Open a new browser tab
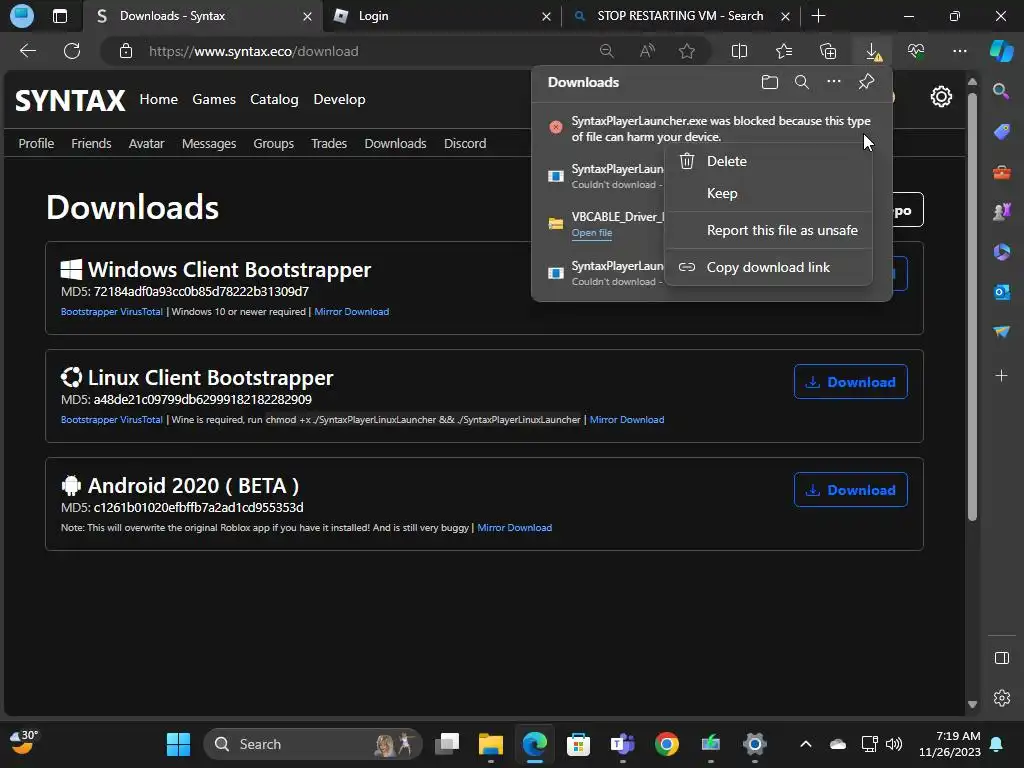The image size is (1024, 768). click(818, 16)
